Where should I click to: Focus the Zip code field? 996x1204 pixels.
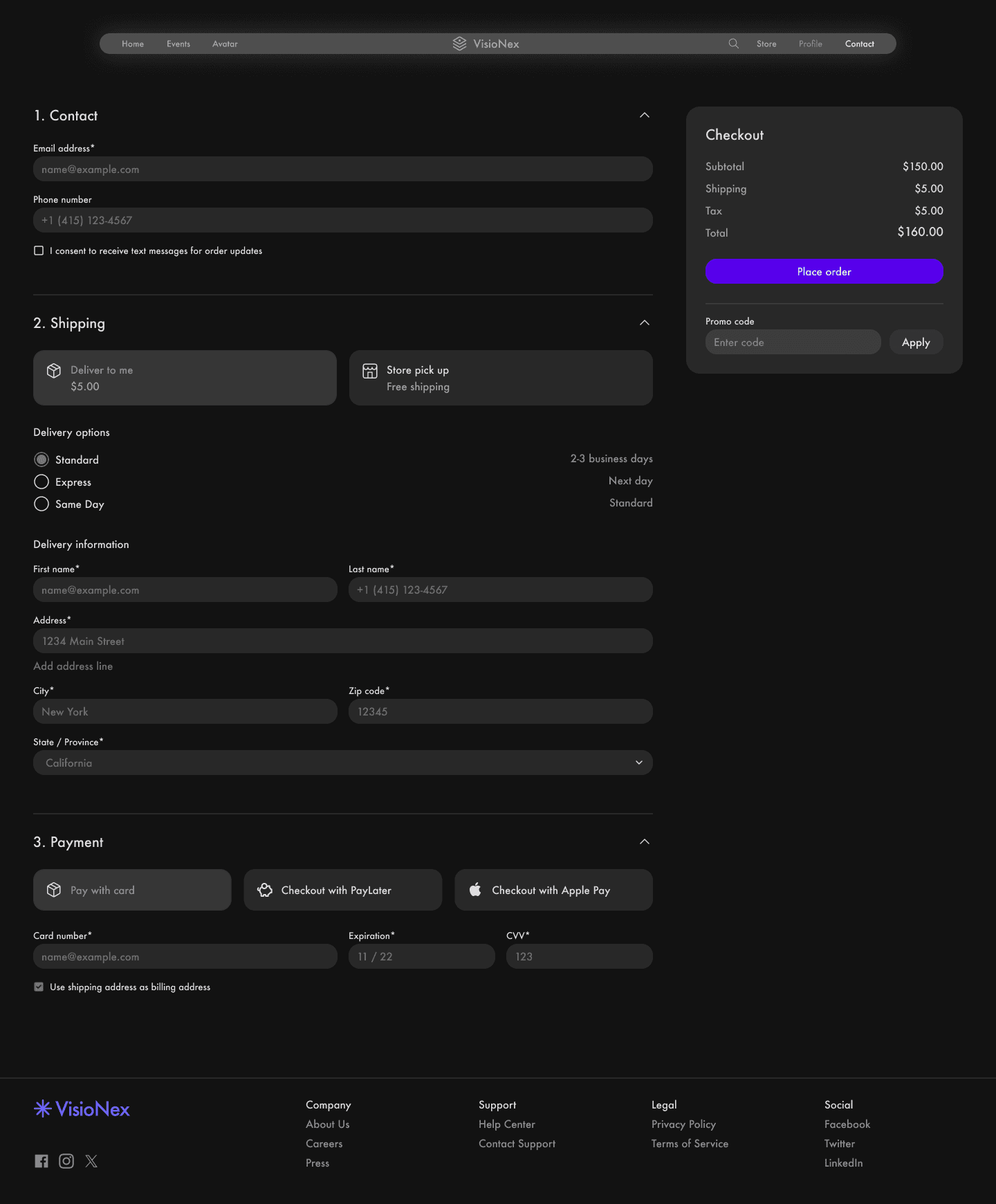click(501, 711)
